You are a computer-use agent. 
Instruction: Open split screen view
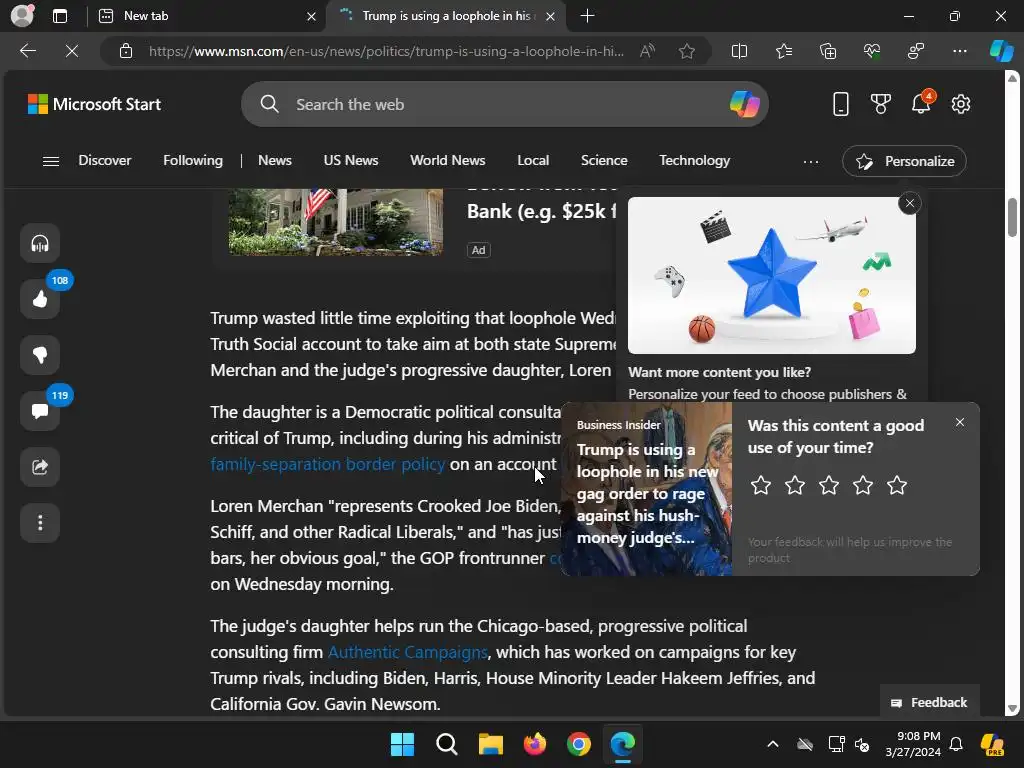[739, 51]
